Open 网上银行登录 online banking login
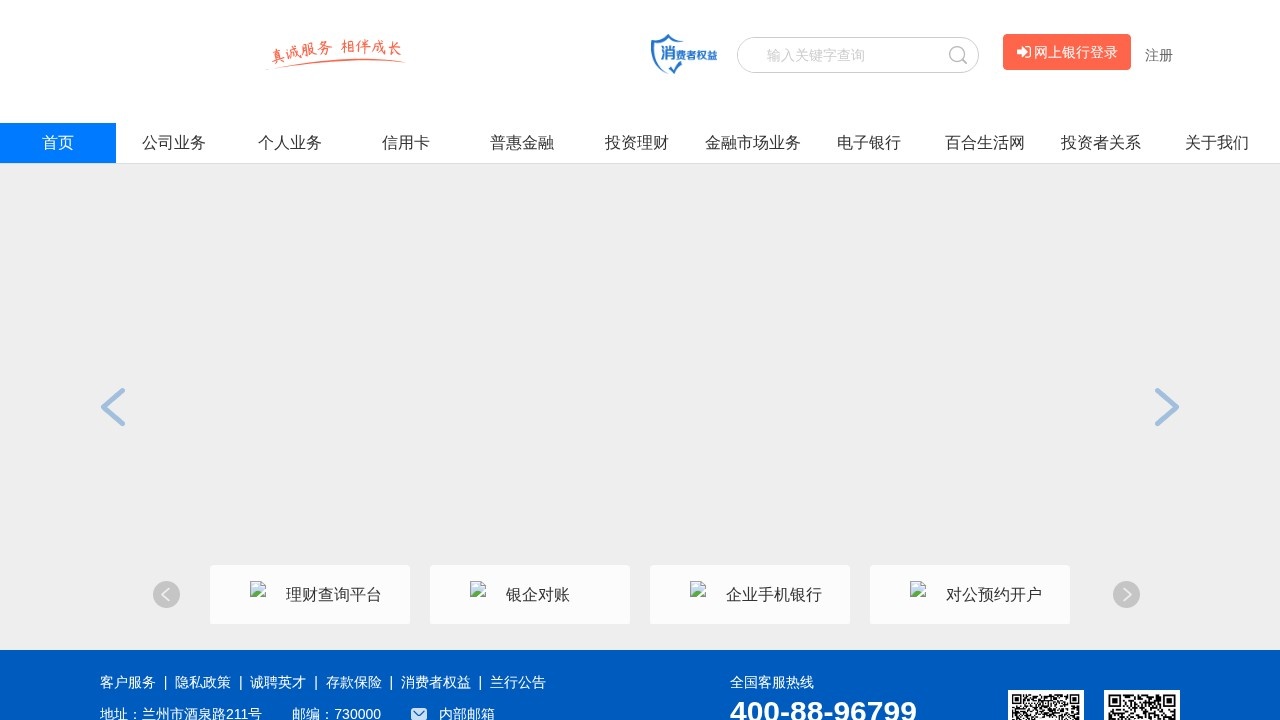 click(x=1067, y=52)
